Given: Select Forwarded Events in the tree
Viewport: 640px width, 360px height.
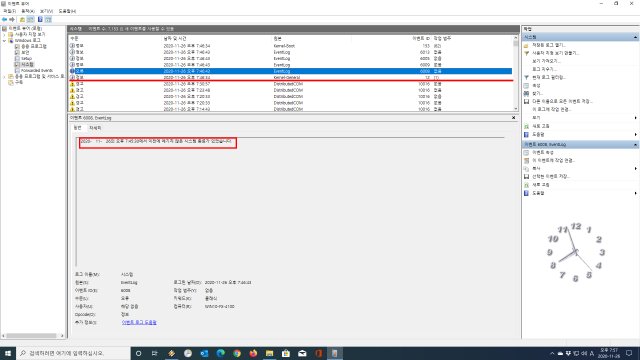Looking at the screenshot, I should 37,70.
